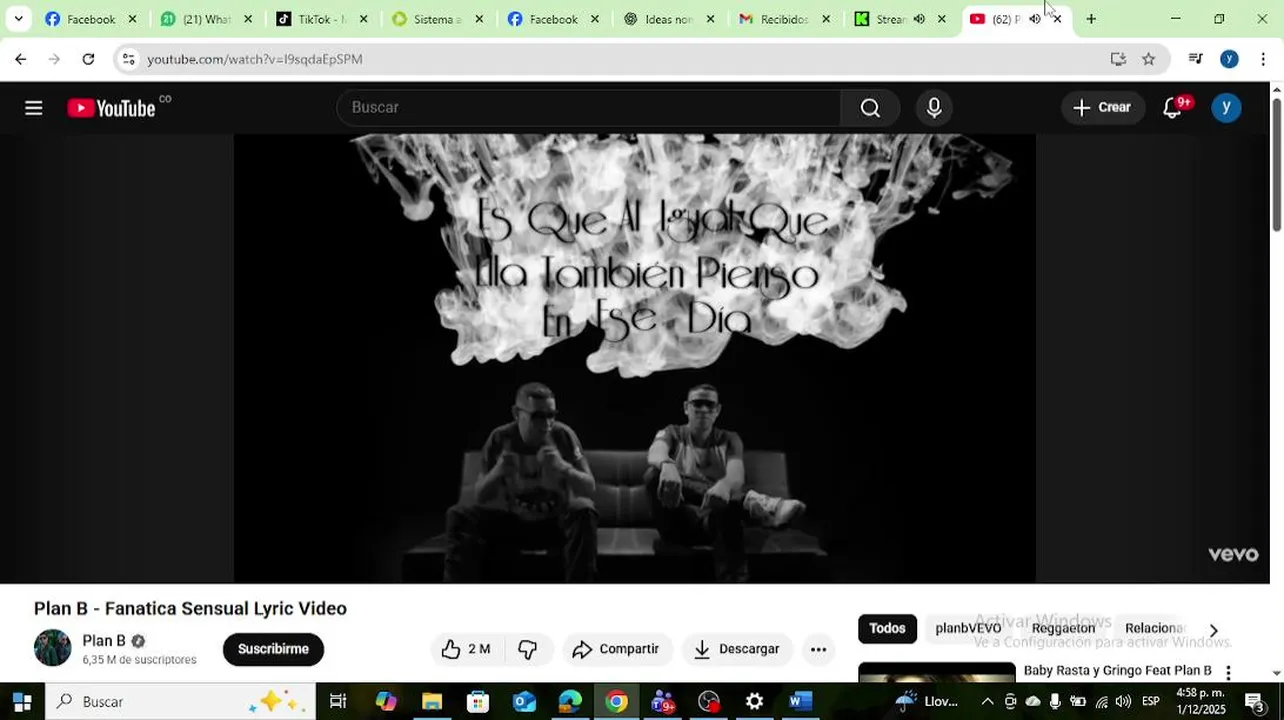View site information icon in address bar
Image resolution: width=1284 pixels, height=720 pixels.
pos(128,59)
